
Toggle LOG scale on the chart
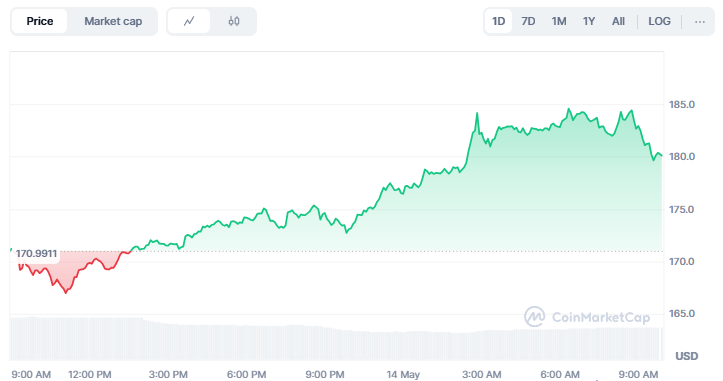(x=659, y=21)
